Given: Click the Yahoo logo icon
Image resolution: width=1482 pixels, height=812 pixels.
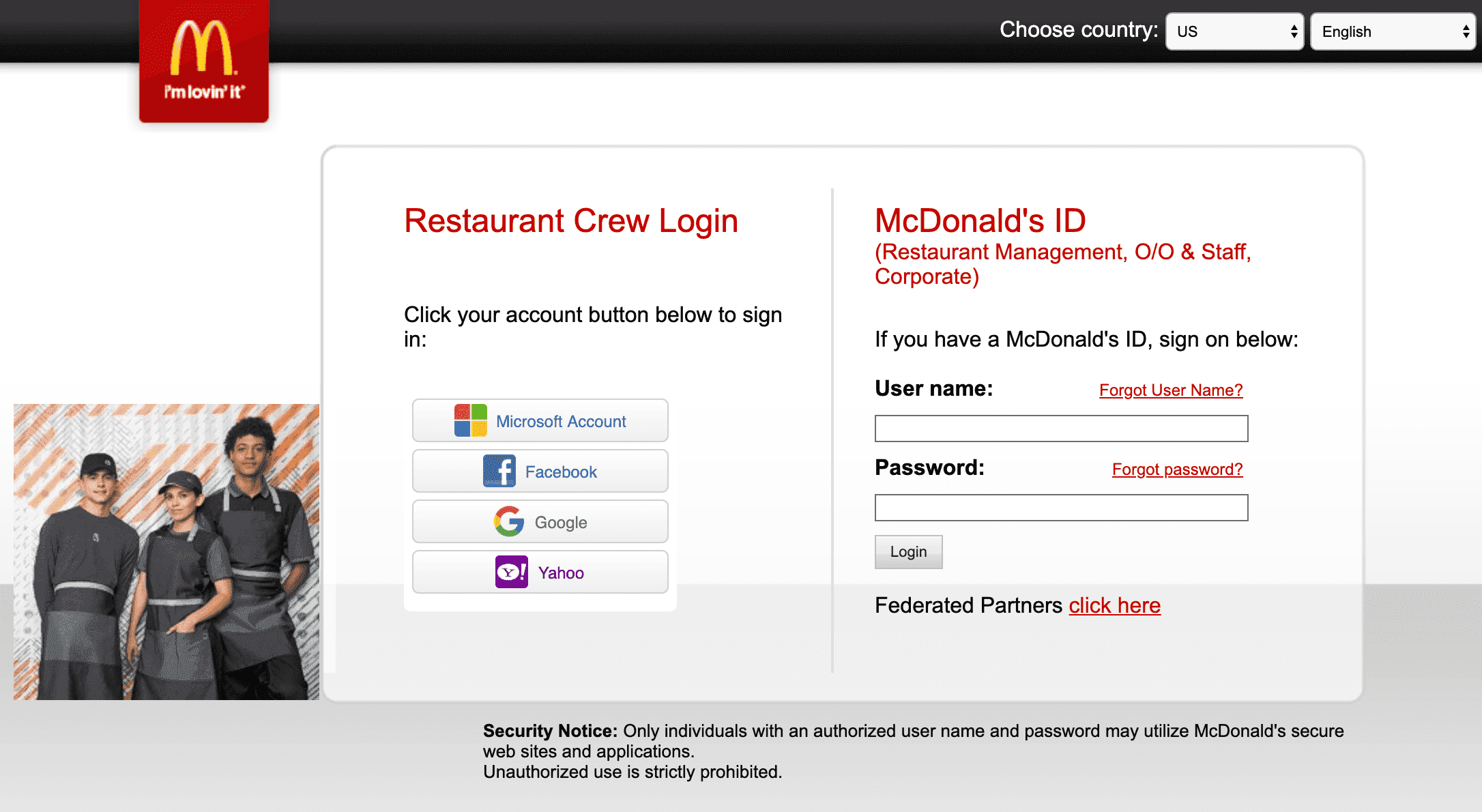Looking at the screenshot, I should click(x=512, y=572).
